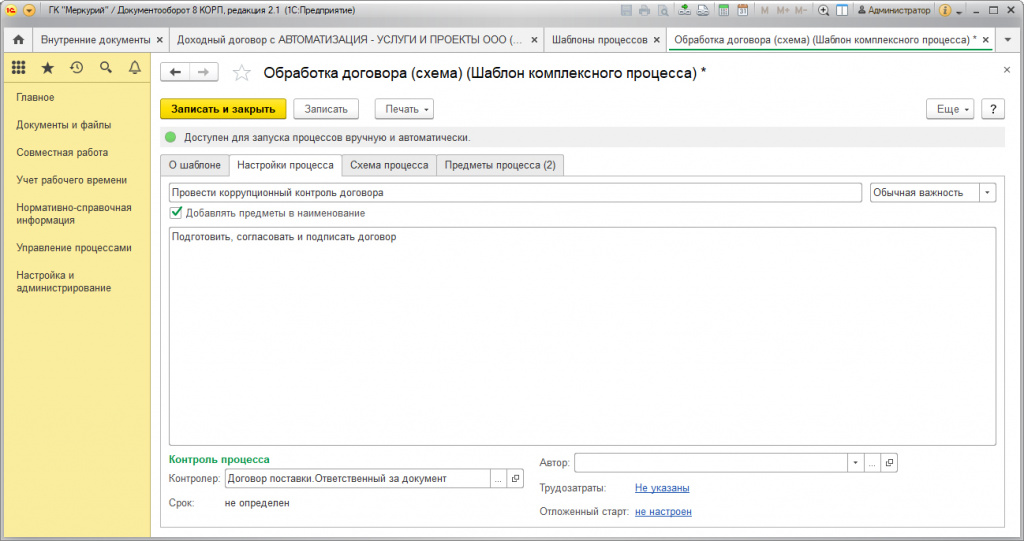Open the search magnifier in sidebar panel

point(106,67)
